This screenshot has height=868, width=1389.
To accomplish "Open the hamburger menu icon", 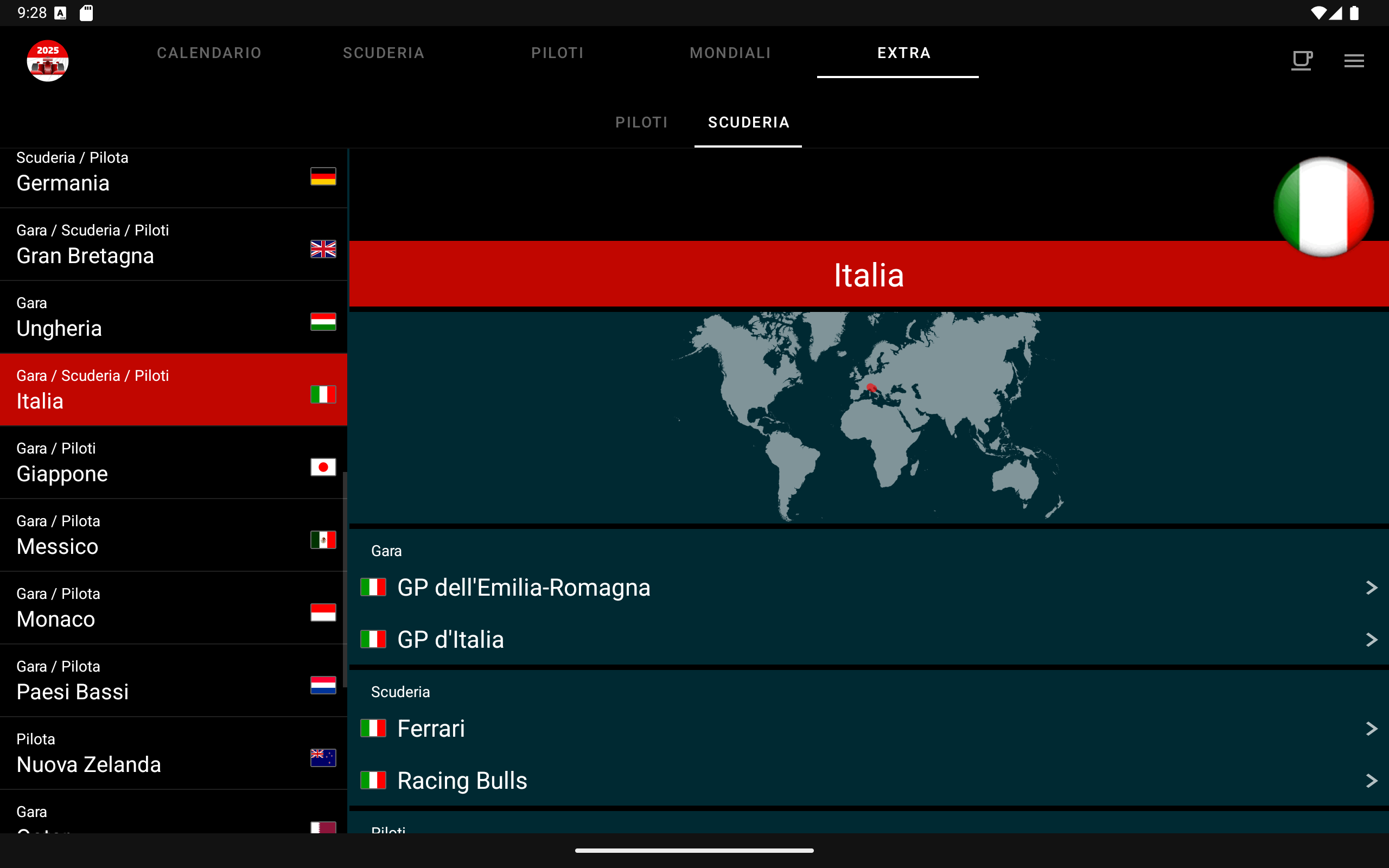I will coord(1353,60).
